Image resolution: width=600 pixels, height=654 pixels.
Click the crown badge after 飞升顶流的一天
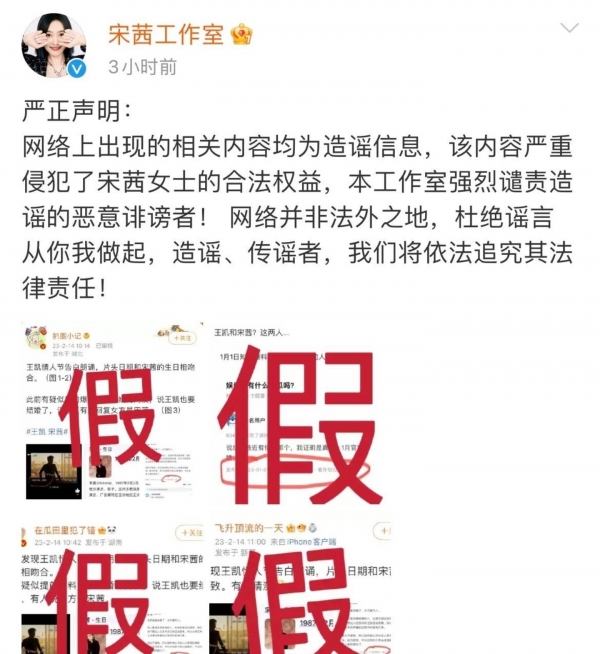click(x=291, y=528)
